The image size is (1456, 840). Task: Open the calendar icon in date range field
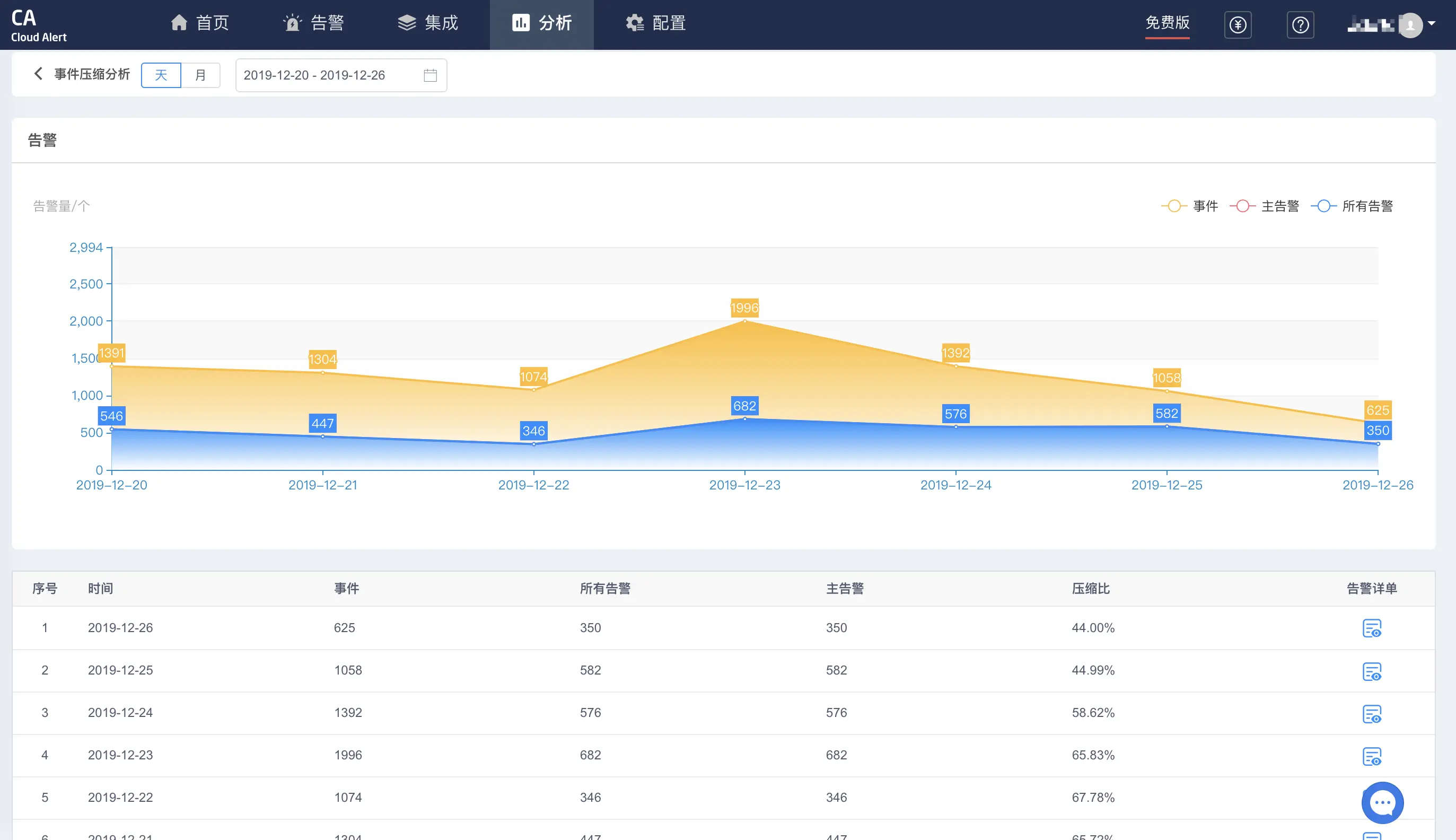point(431,75)
